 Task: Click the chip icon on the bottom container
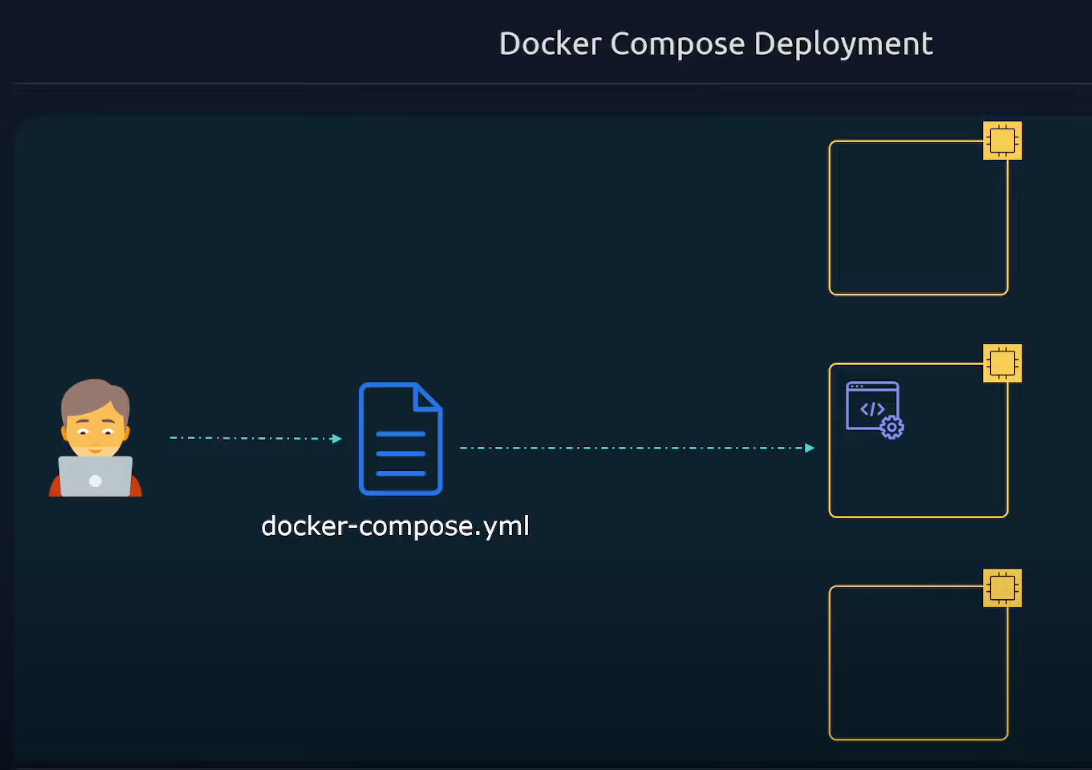(x=1001, y=588)
